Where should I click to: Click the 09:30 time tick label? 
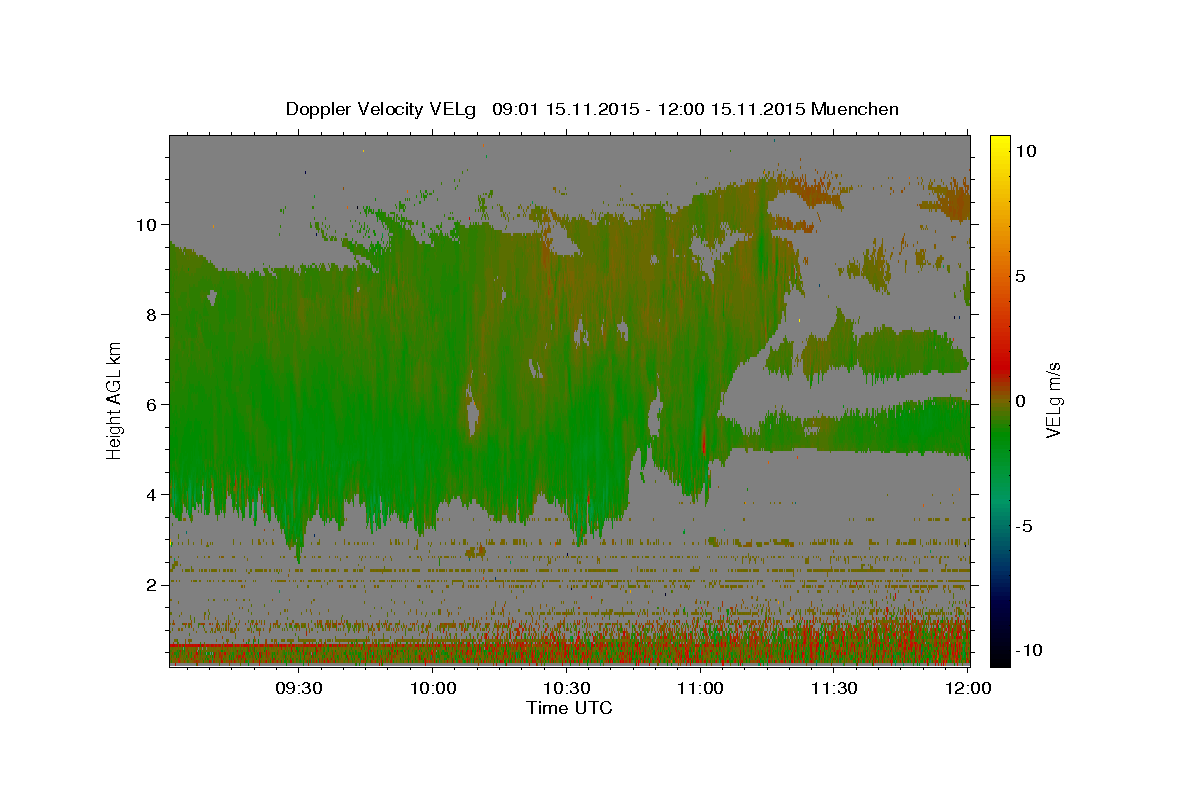click(x=299, y=688)
